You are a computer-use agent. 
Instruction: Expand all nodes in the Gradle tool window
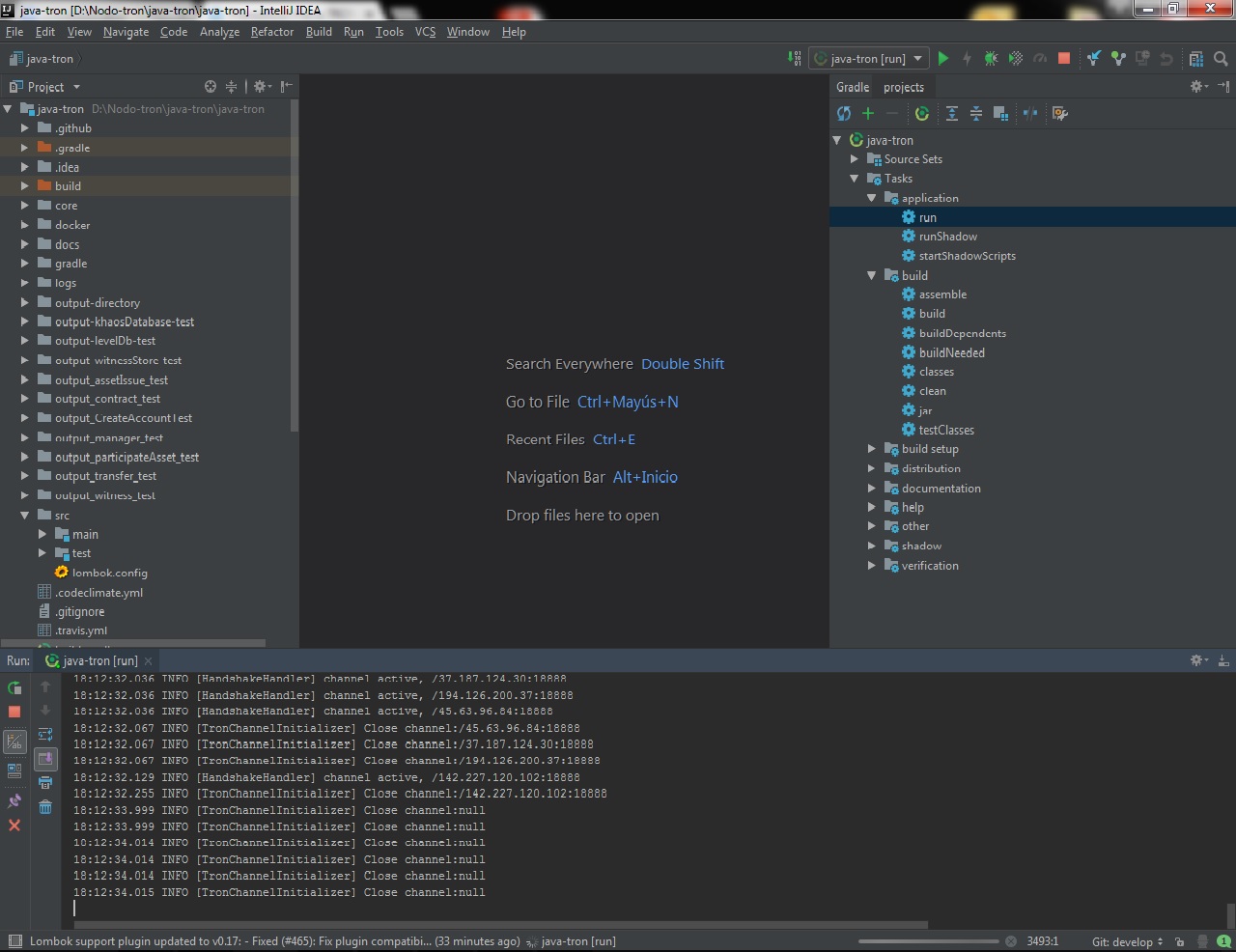point(952,113)
